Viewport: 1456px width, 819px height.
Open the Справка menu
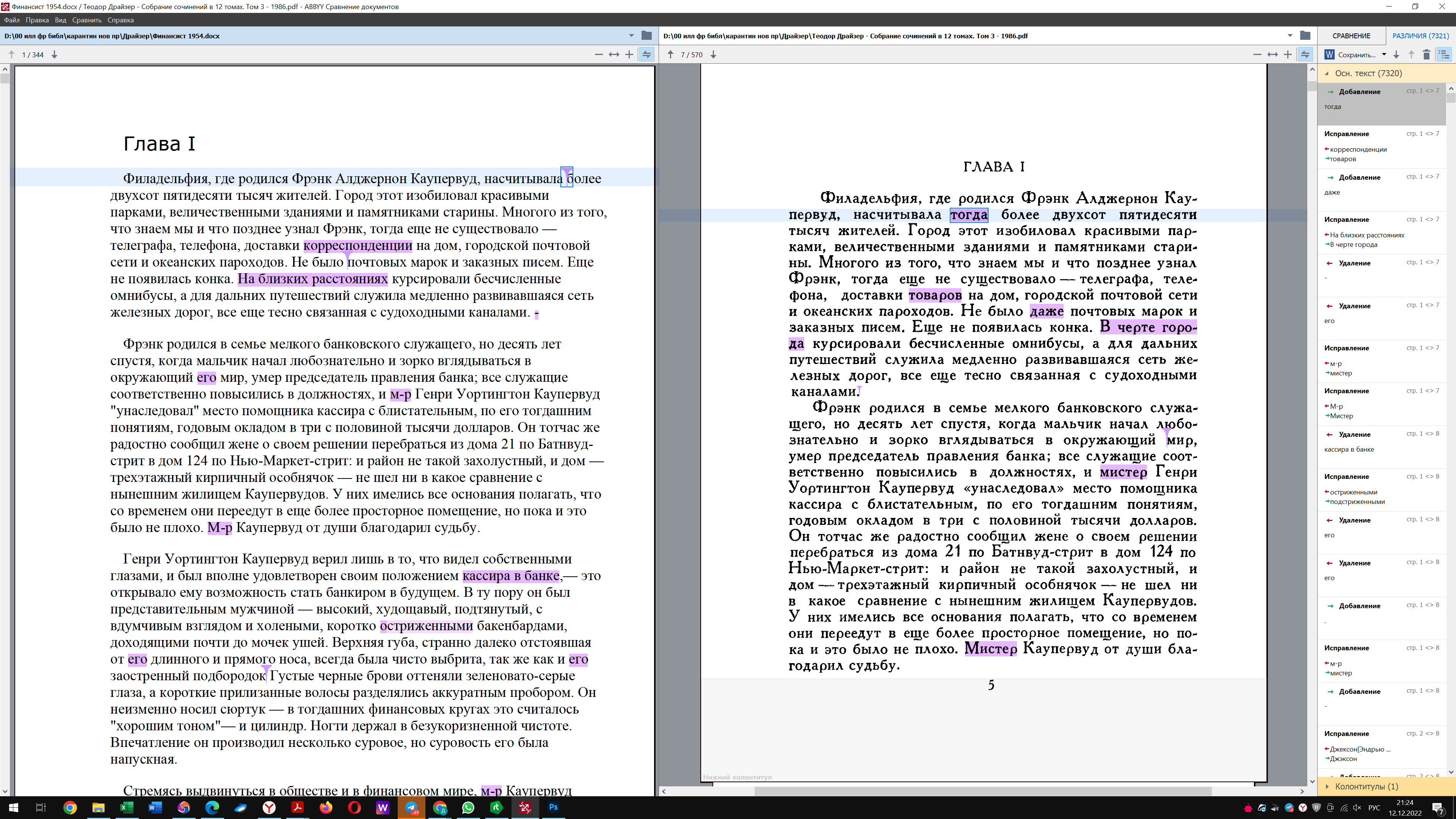click(121, 20)
